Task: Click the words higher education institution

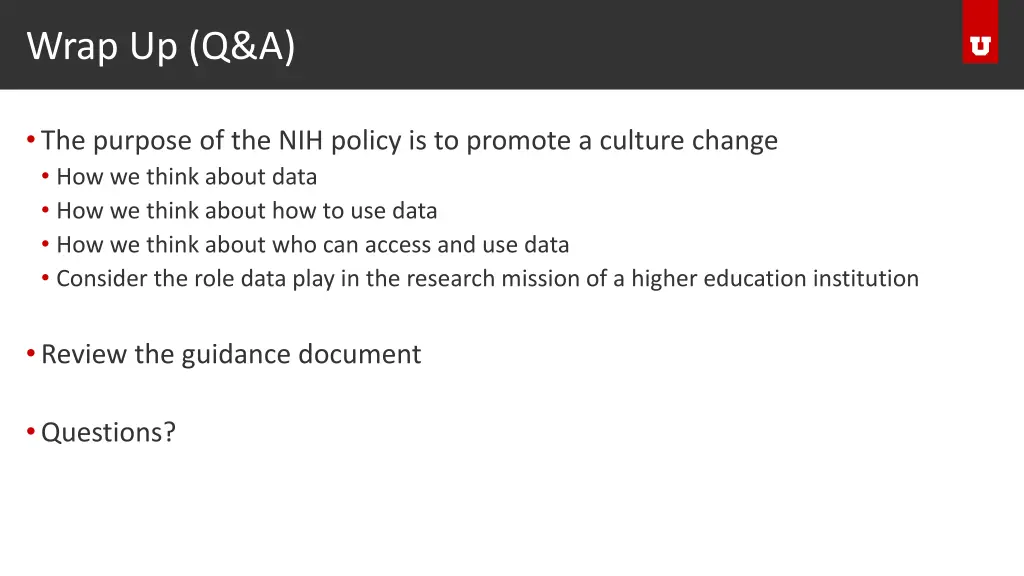Action: pos(775,278)
